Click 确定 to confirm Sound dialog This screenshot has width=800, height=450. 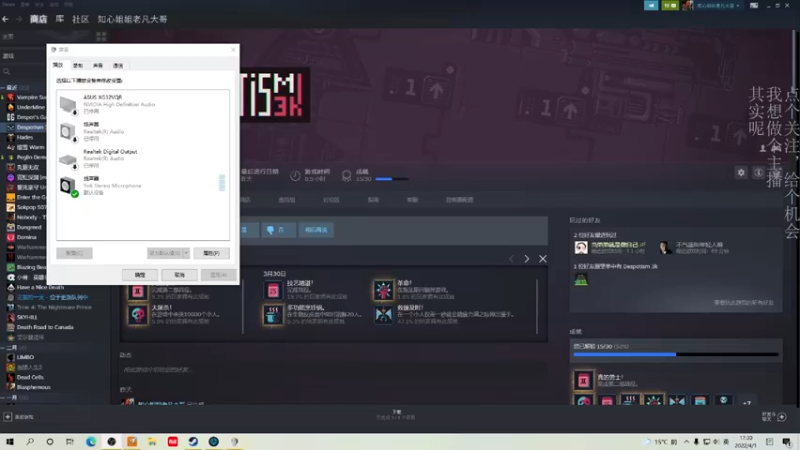click(x=140, y=275)
